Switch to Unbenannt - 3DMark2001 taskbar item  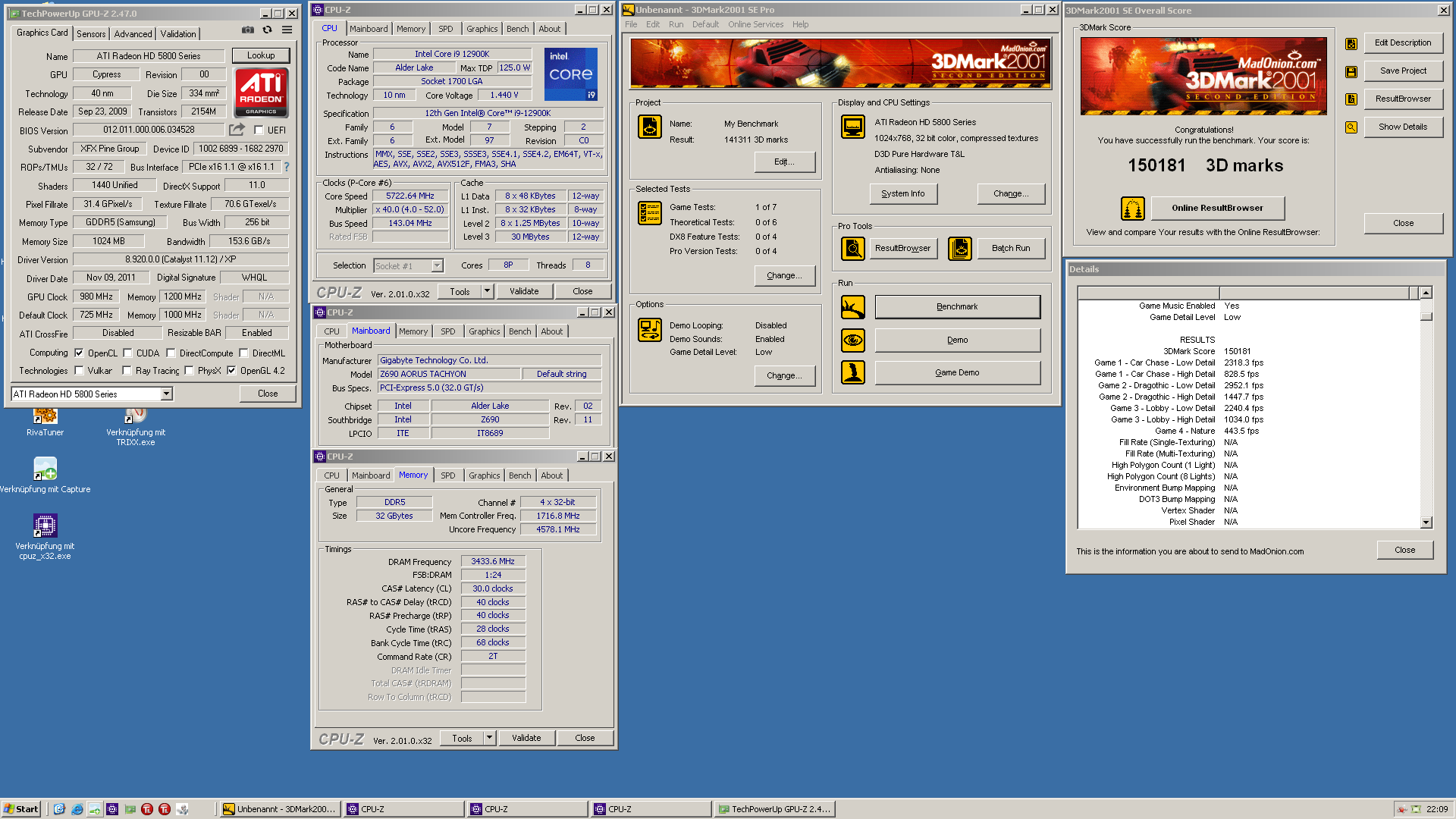[279, 809]
